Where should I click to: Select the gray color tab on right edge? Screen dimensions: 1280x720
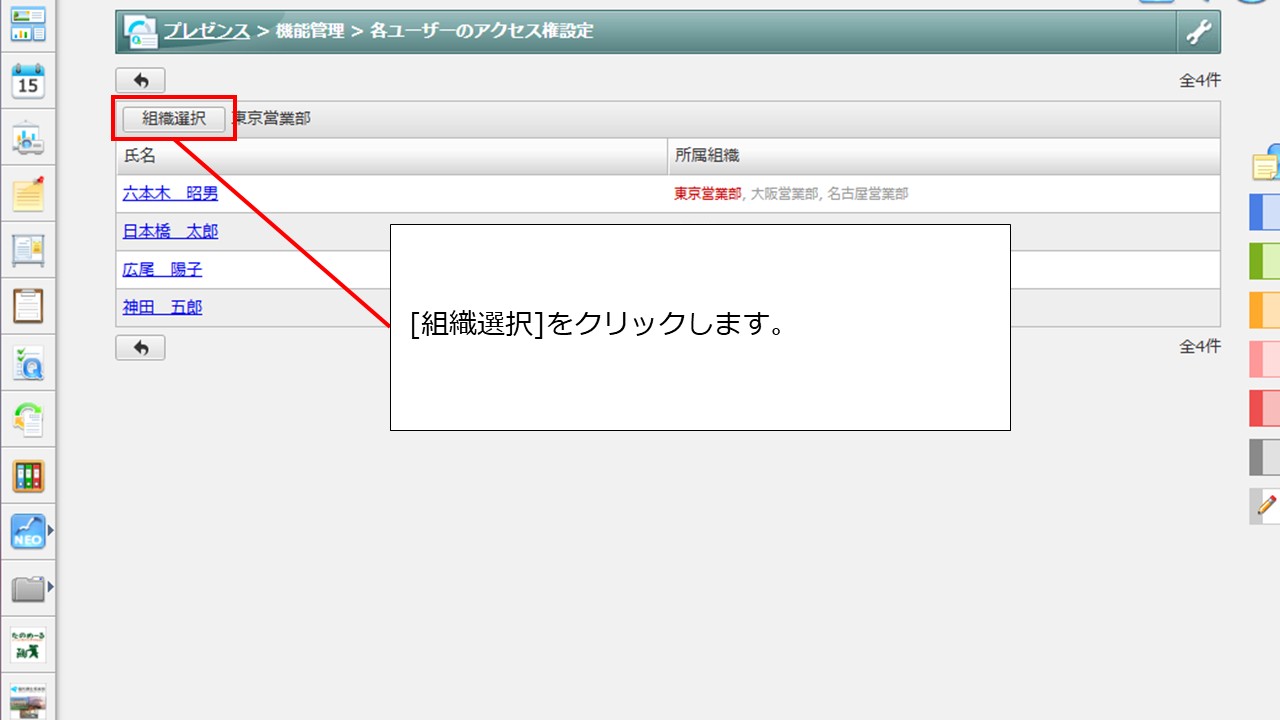pos(1265,457)
